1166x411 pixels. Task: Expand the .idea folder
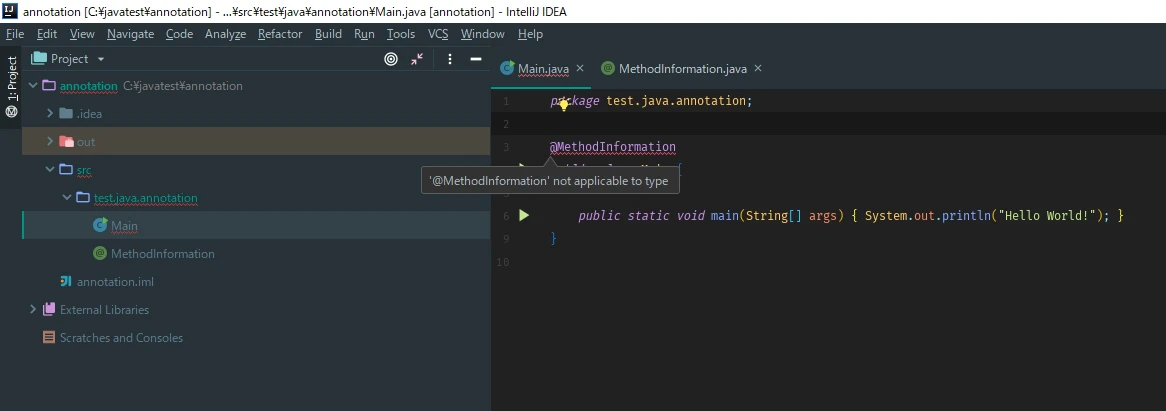pos(50,114)
